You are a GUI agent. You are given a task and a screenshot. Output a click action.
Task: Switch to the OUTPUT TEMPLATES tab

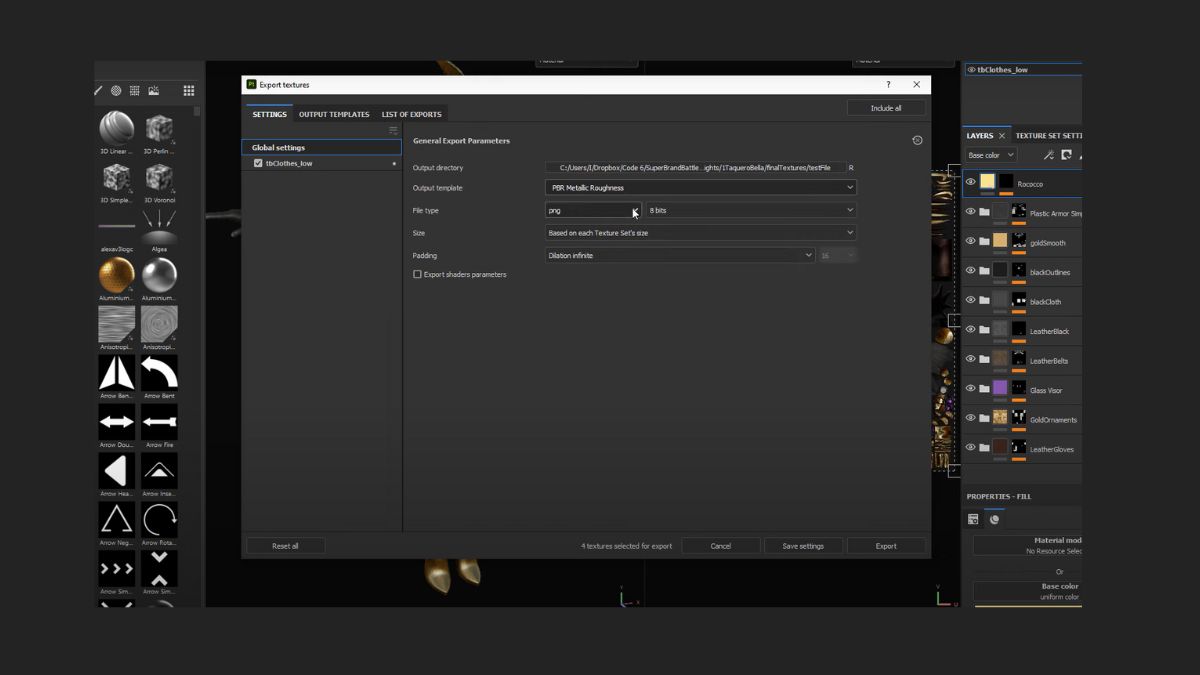pyautogui.click(x=334, y=114)
